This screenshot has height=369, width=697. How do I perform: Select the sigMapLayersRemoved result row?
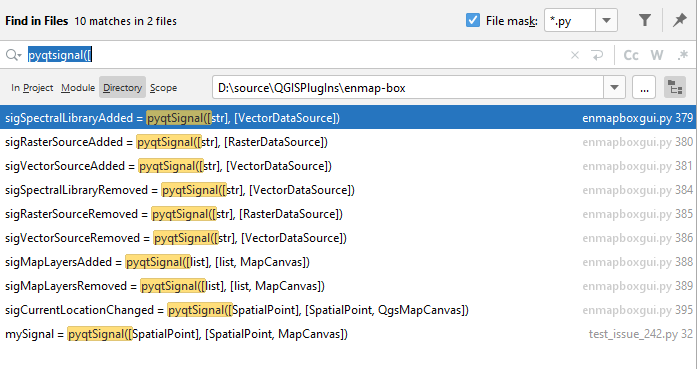[348, 286]
